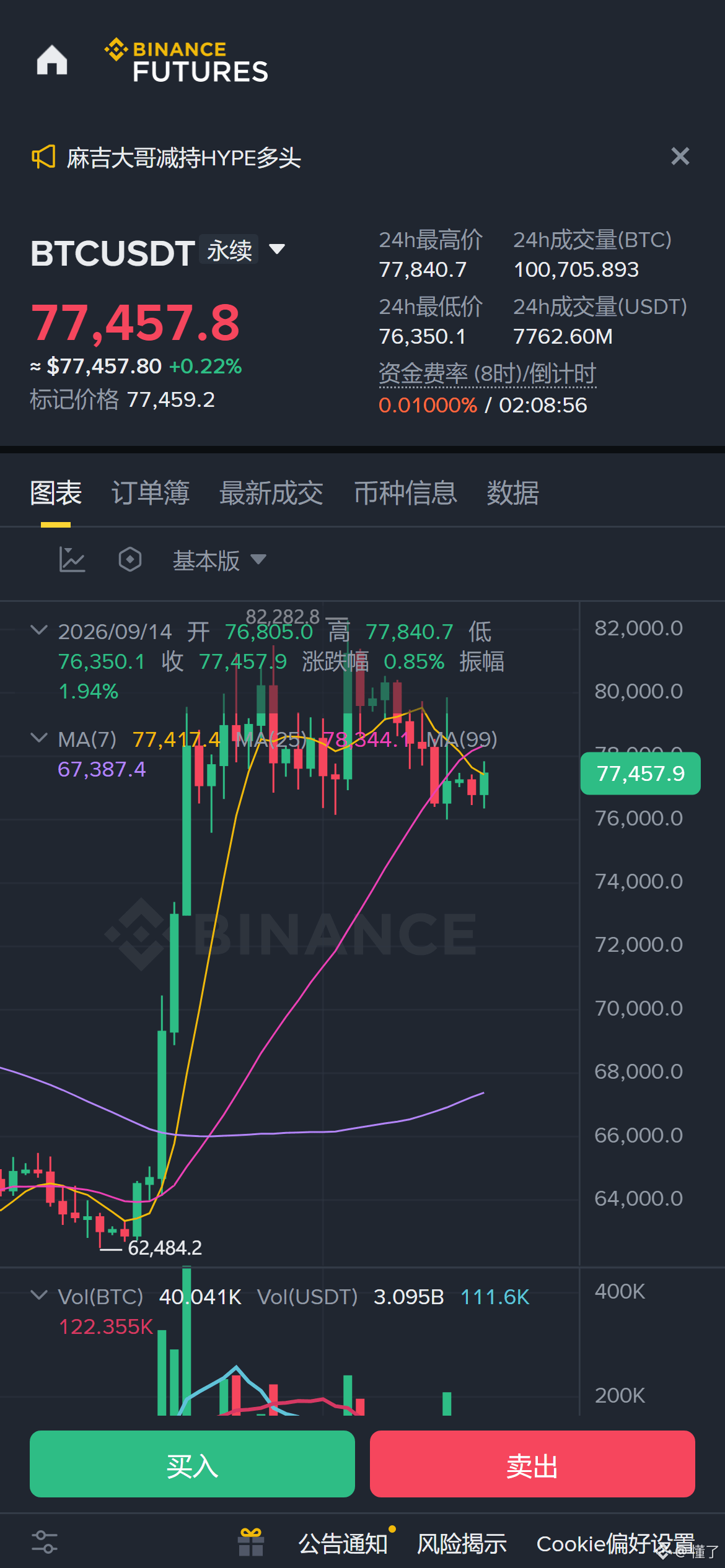
Task: Switch to the 订单簿 tab
Action: pos(151,493)
